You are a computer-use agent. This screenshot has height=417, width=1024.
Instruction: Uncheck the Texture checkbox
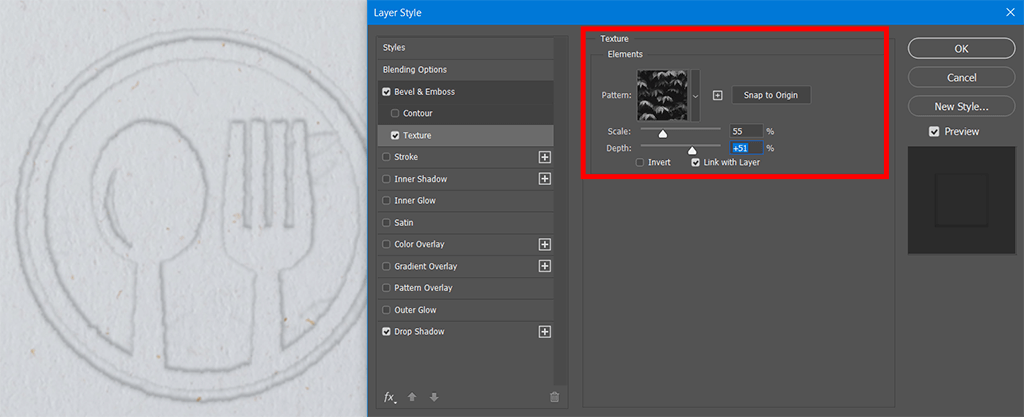click(x=395, y=136)
